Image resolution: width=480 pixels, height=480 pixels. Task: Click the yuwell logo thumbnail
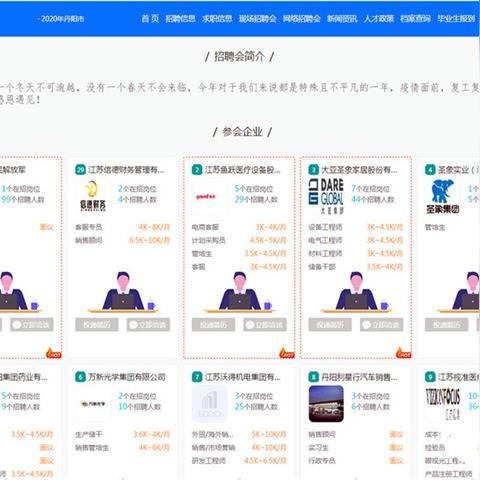coord(209,196)
